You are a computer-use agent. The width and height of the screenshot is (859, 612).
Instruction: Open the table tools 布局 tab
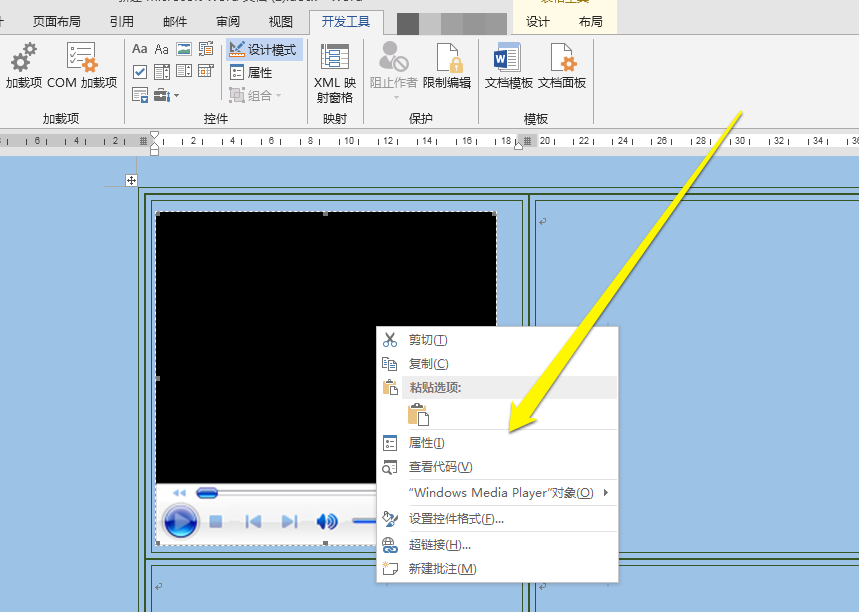[591, 21]
